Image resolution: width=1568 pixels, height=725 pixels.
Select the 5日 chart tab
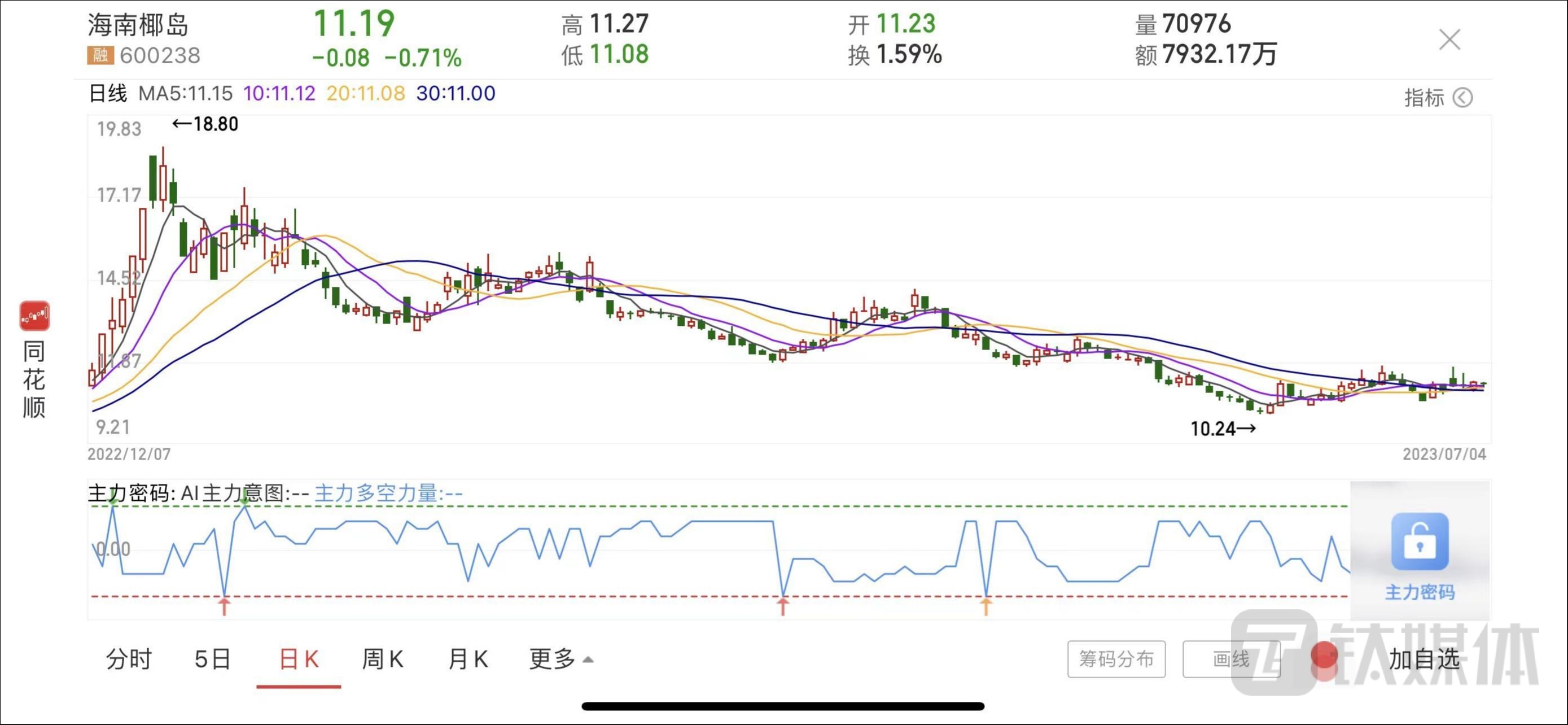(x=212, y=658)
